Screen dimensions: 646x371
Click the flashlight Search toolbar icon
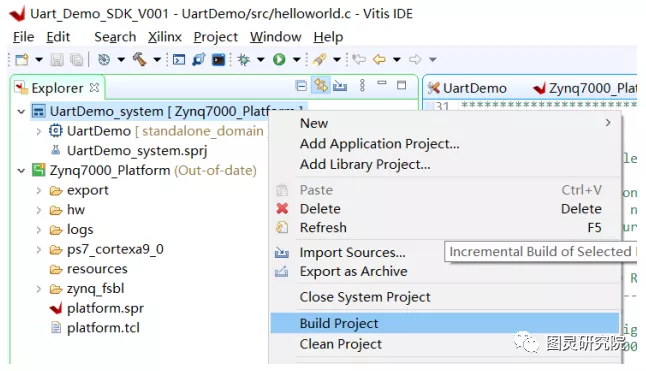click(319, 60)
